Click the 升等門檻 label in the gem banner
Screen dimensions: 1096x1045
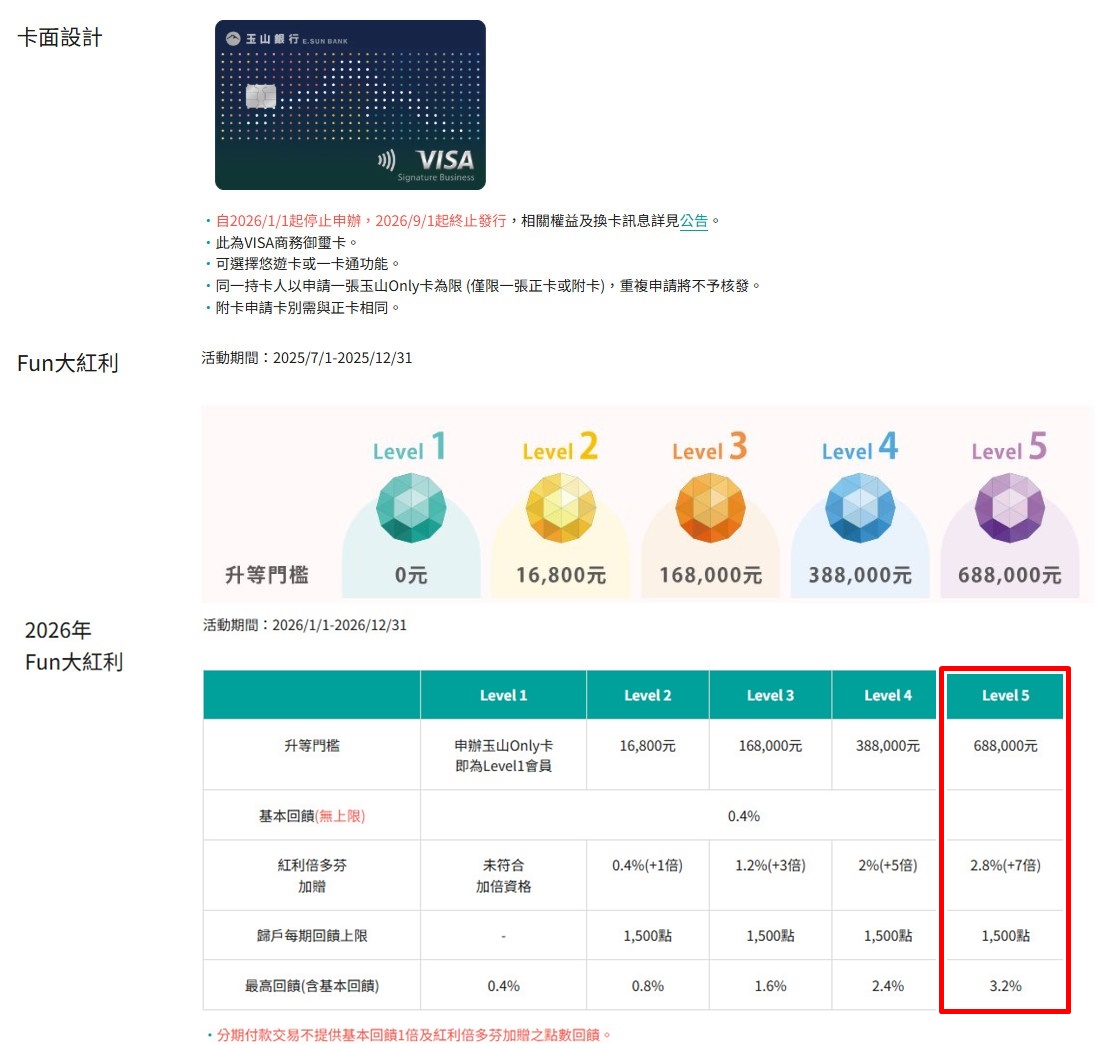(x=266, y=575)
